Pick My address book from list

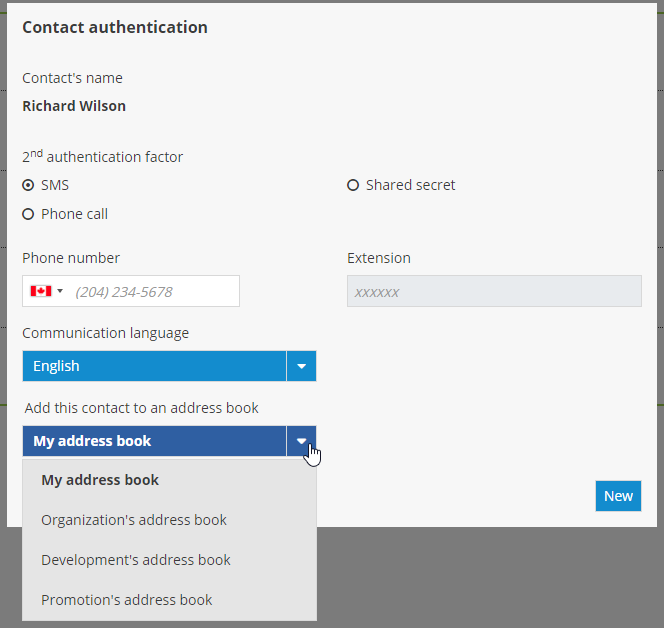[100, 480]
